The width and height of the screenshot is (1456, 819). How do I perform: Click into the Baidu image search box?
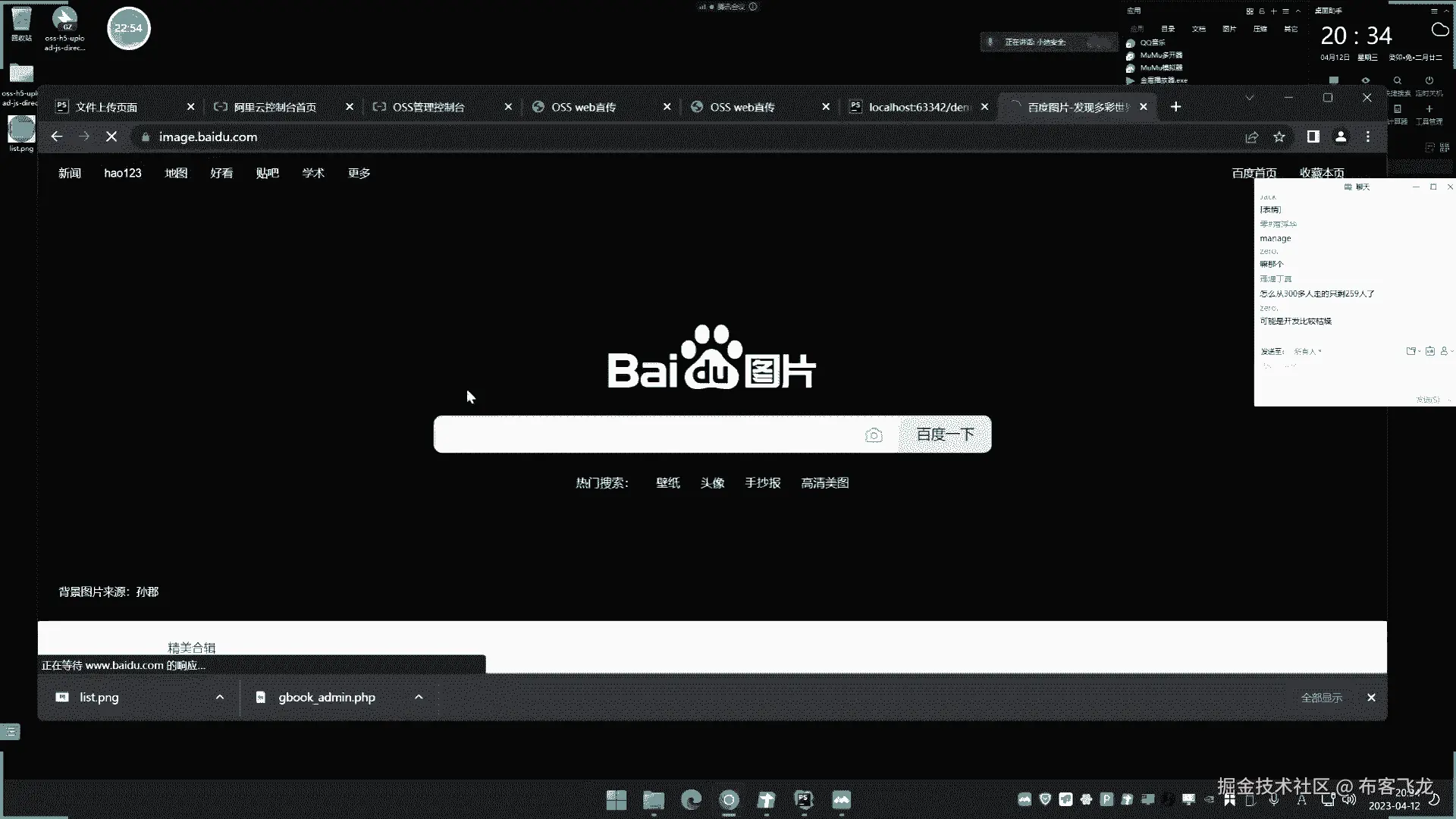(x=645, y=435)
